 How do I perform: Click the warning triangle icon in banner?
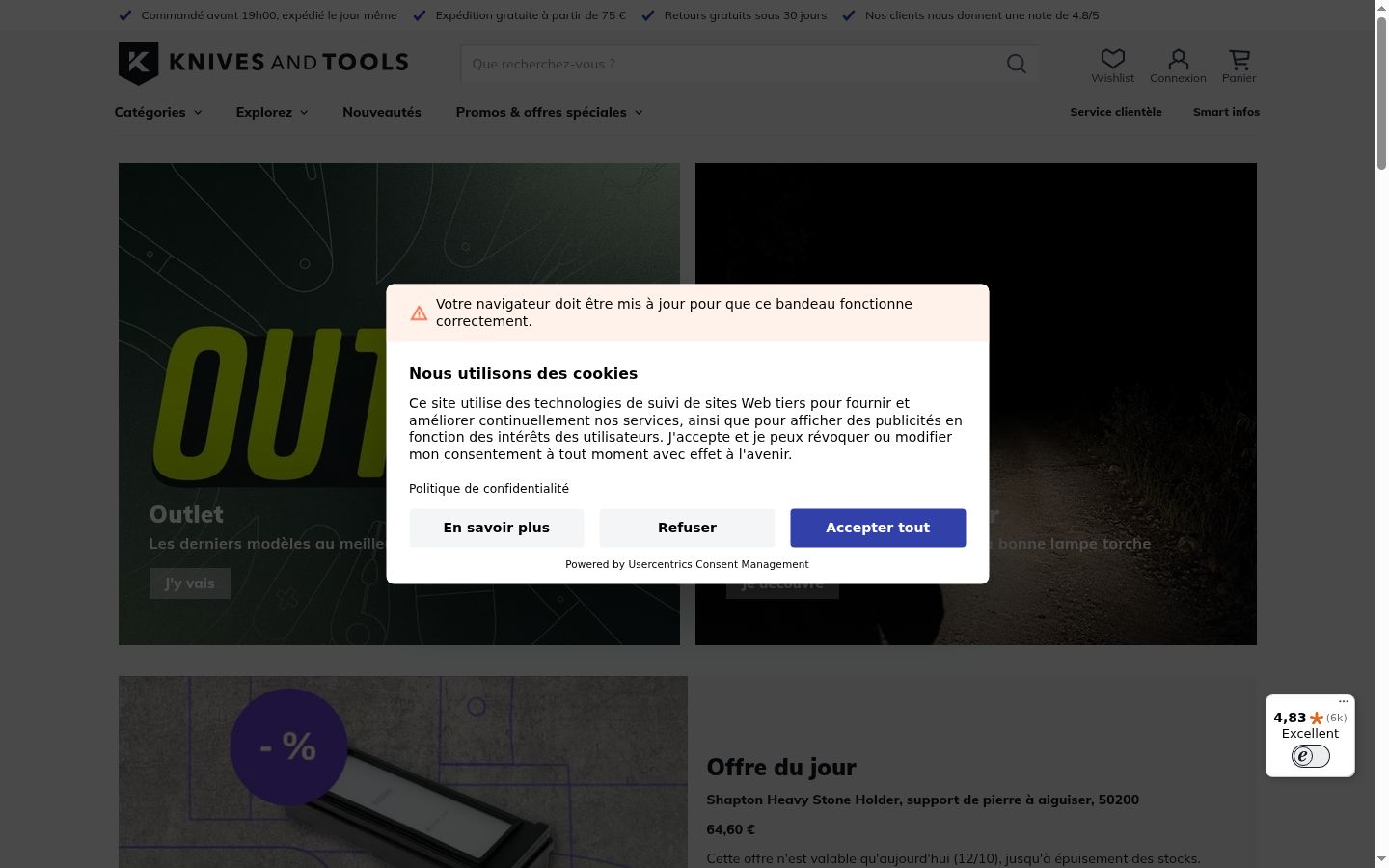[419, 313]
